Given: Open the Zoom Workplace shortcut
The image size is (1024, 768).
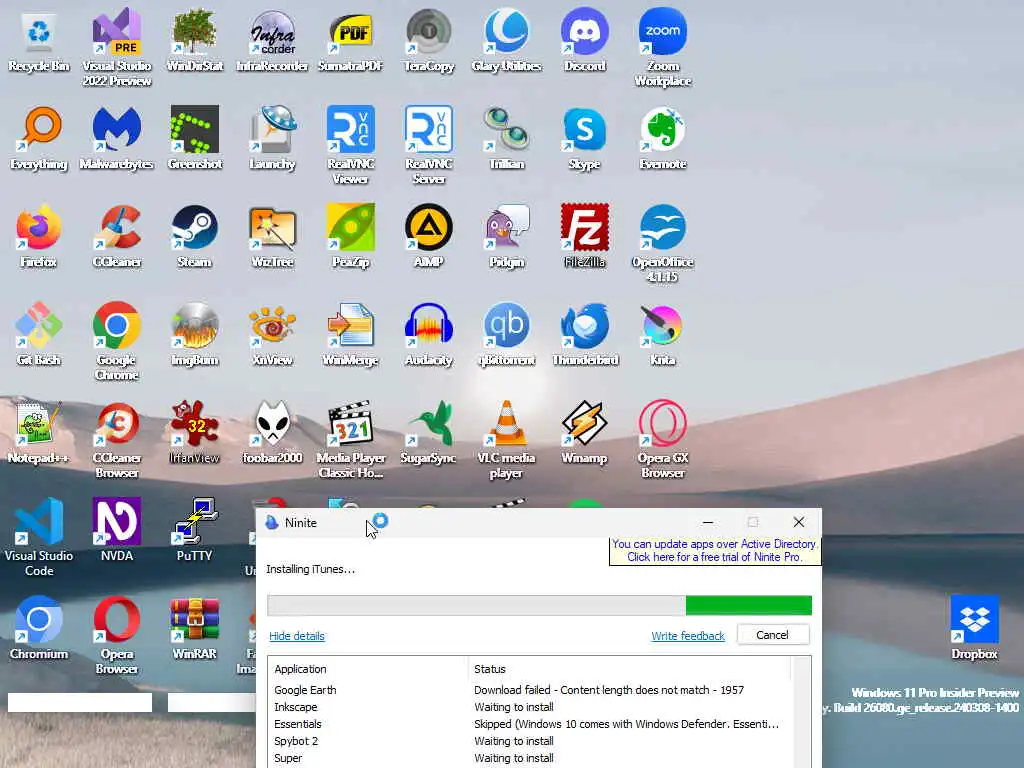Looking at the screenshot, I should coord(663,48).
